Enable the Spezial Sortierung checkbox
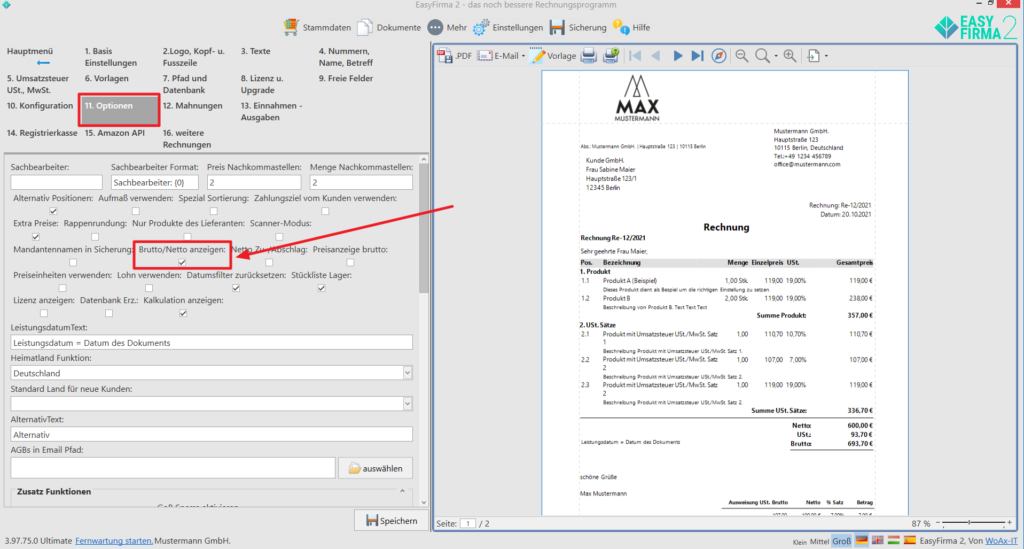The width and height of the screenshot is (1024, 549). click(x=214, y=211)
